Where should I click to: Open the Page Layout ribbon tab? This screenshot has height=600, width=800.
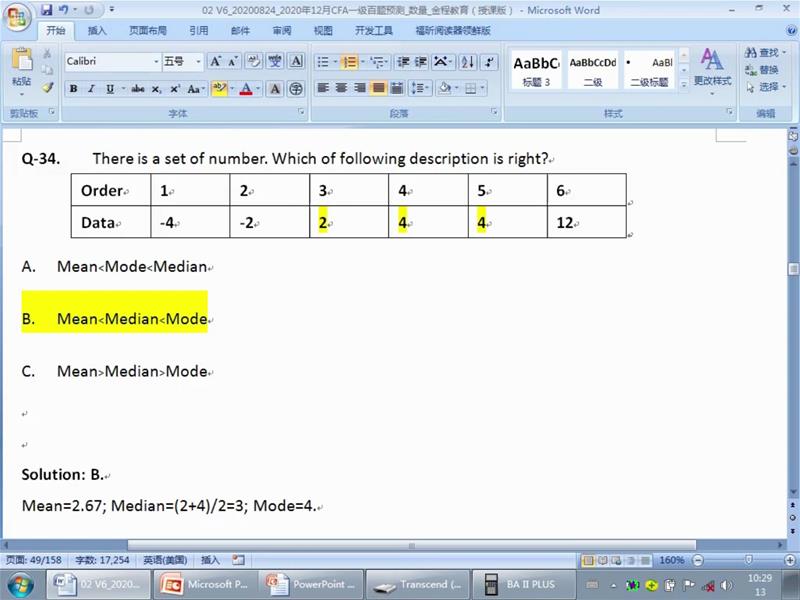pyautogui.click(x=147, y=31)
